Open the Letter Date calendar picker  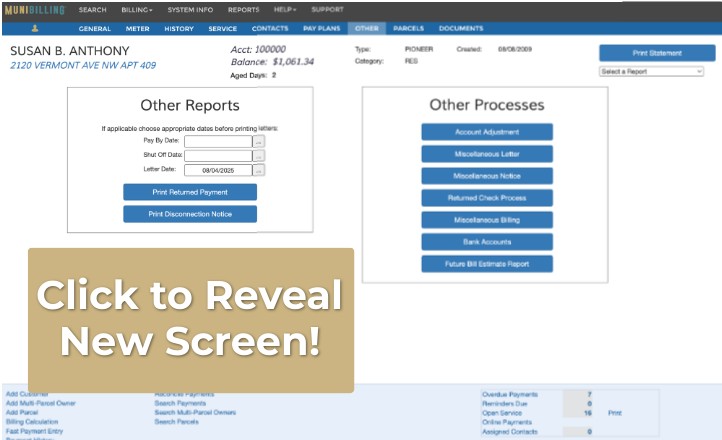point(259,170)
